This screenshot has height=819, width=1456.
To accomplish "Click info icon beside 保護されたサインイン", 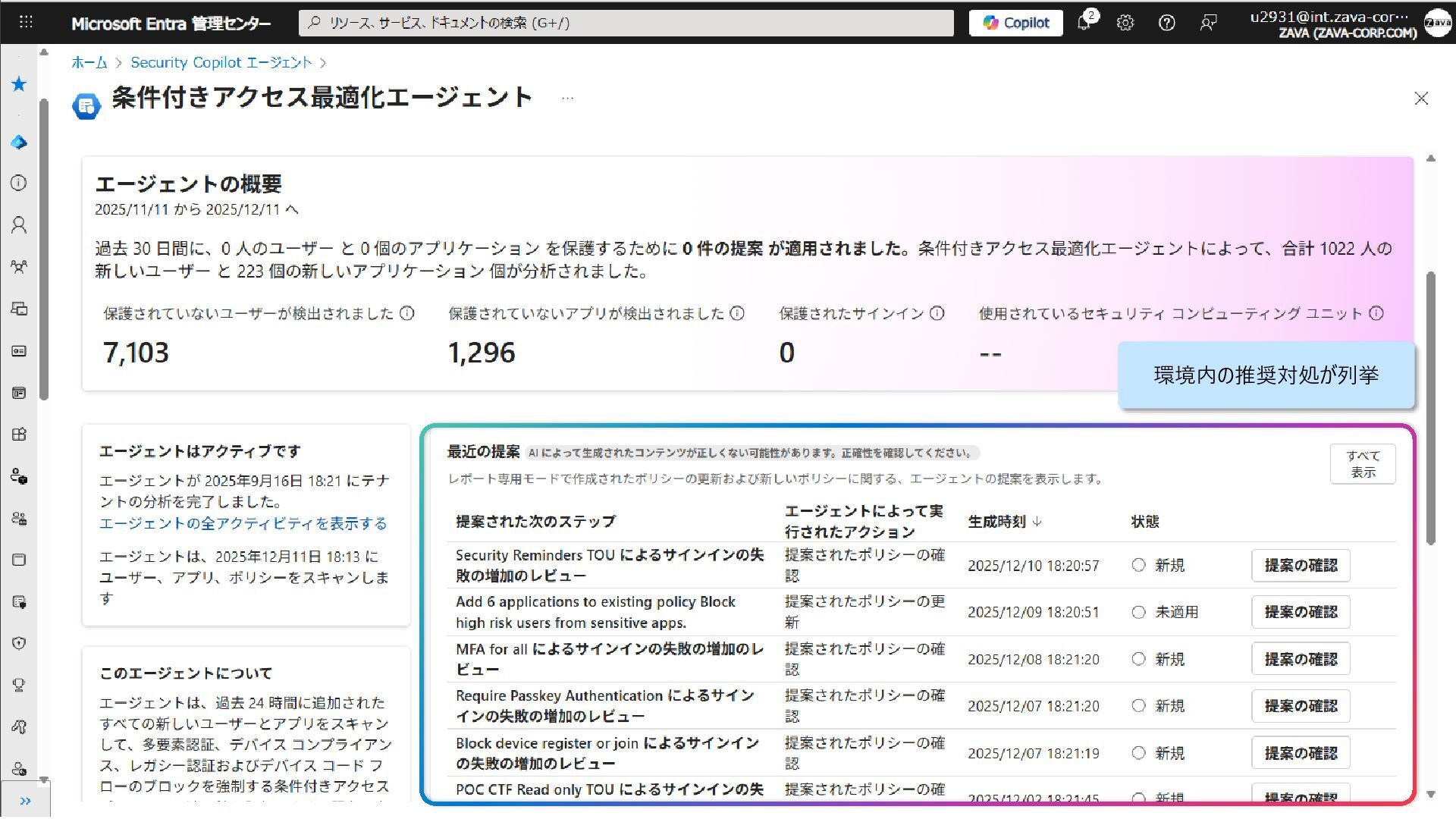I will (x=937, y=313).
